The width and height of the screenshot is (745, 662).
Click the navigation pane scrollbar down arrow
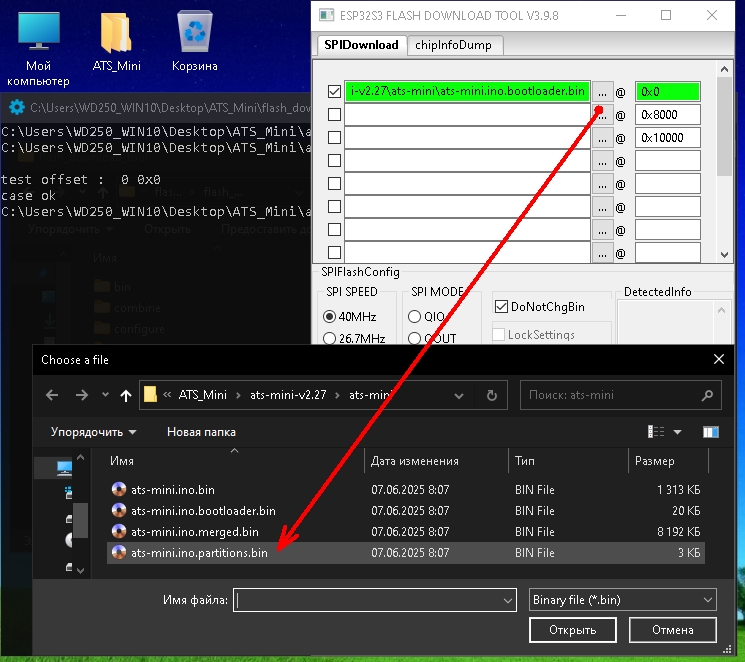(80, 570)
